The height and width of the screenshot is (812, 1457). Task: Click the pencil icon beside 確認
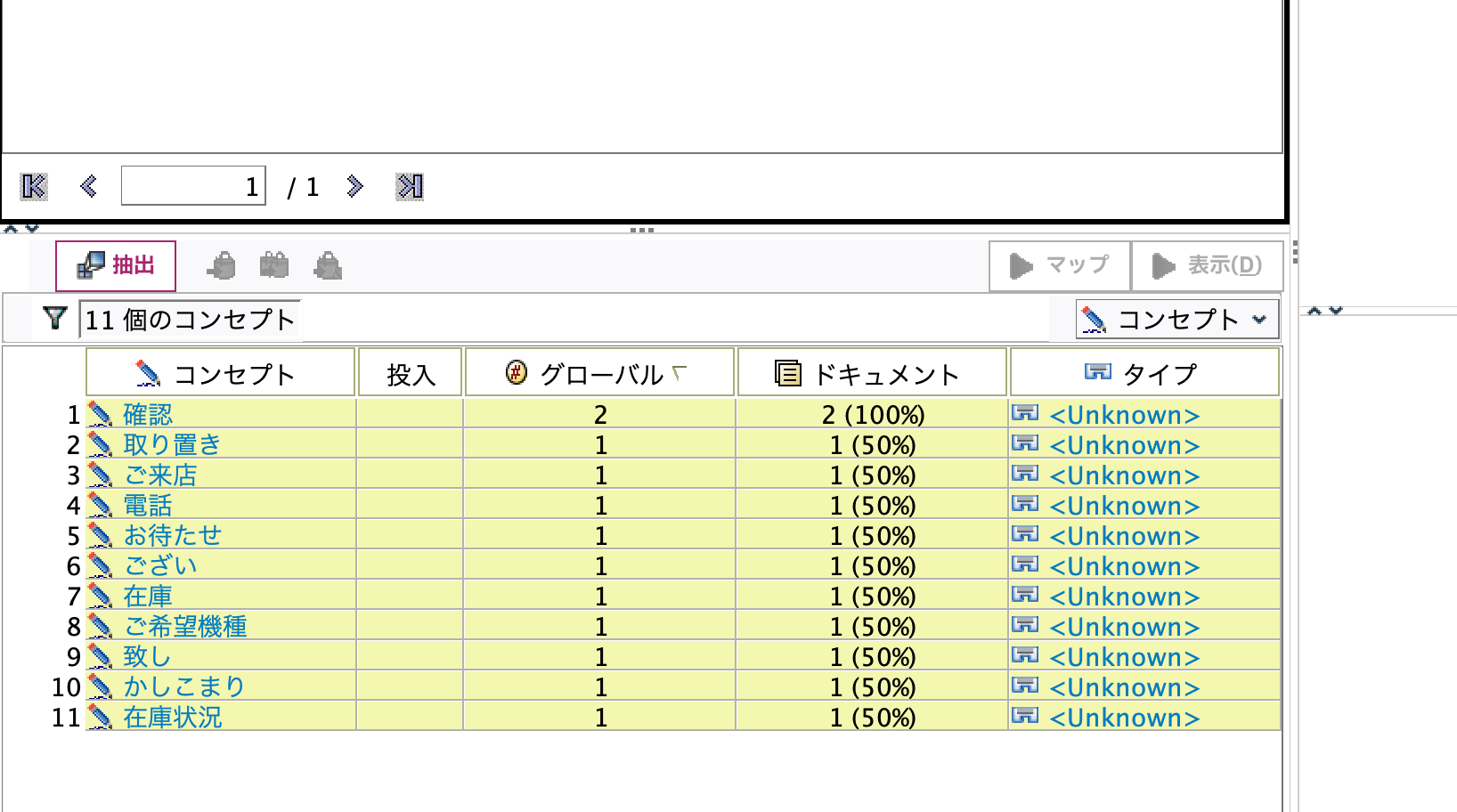tap(101, 413)
